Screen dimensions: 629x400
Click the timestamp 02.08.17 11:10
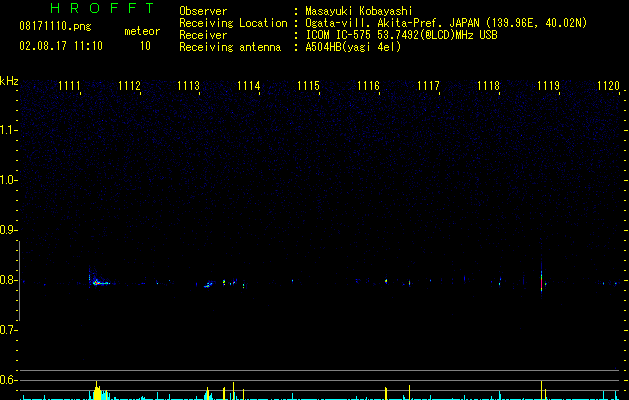tap(61, 46)
